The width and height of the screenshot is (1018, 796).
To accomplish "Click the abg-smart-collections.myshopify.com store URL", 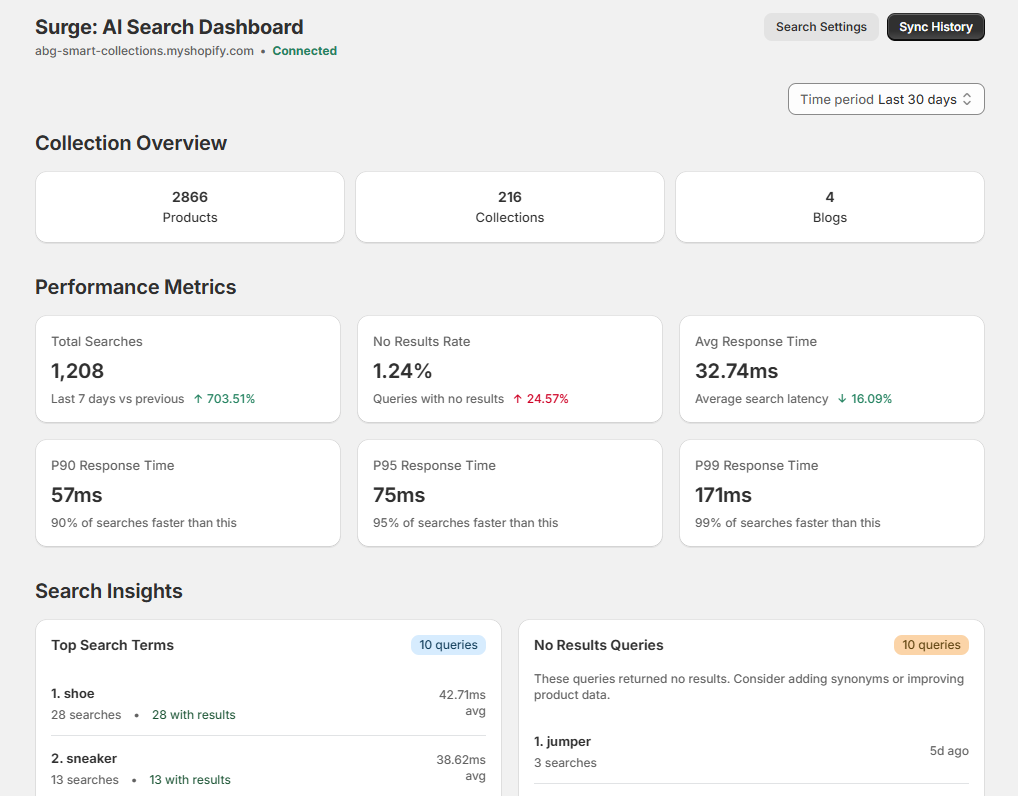I will coord(144,51).
